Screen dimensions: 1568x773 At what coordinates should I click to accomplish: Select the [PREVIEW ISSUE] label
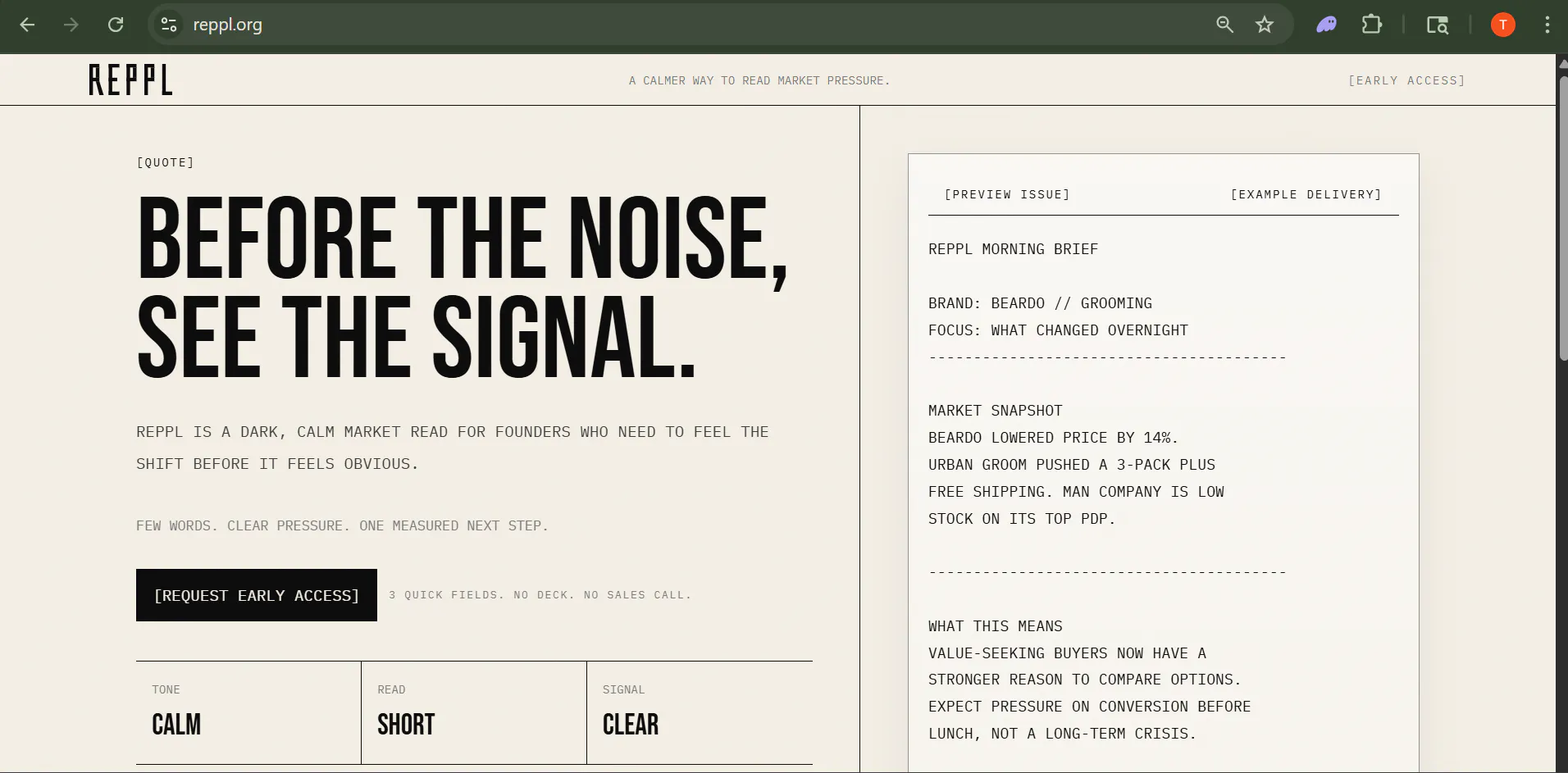[x=1007, y=194]
